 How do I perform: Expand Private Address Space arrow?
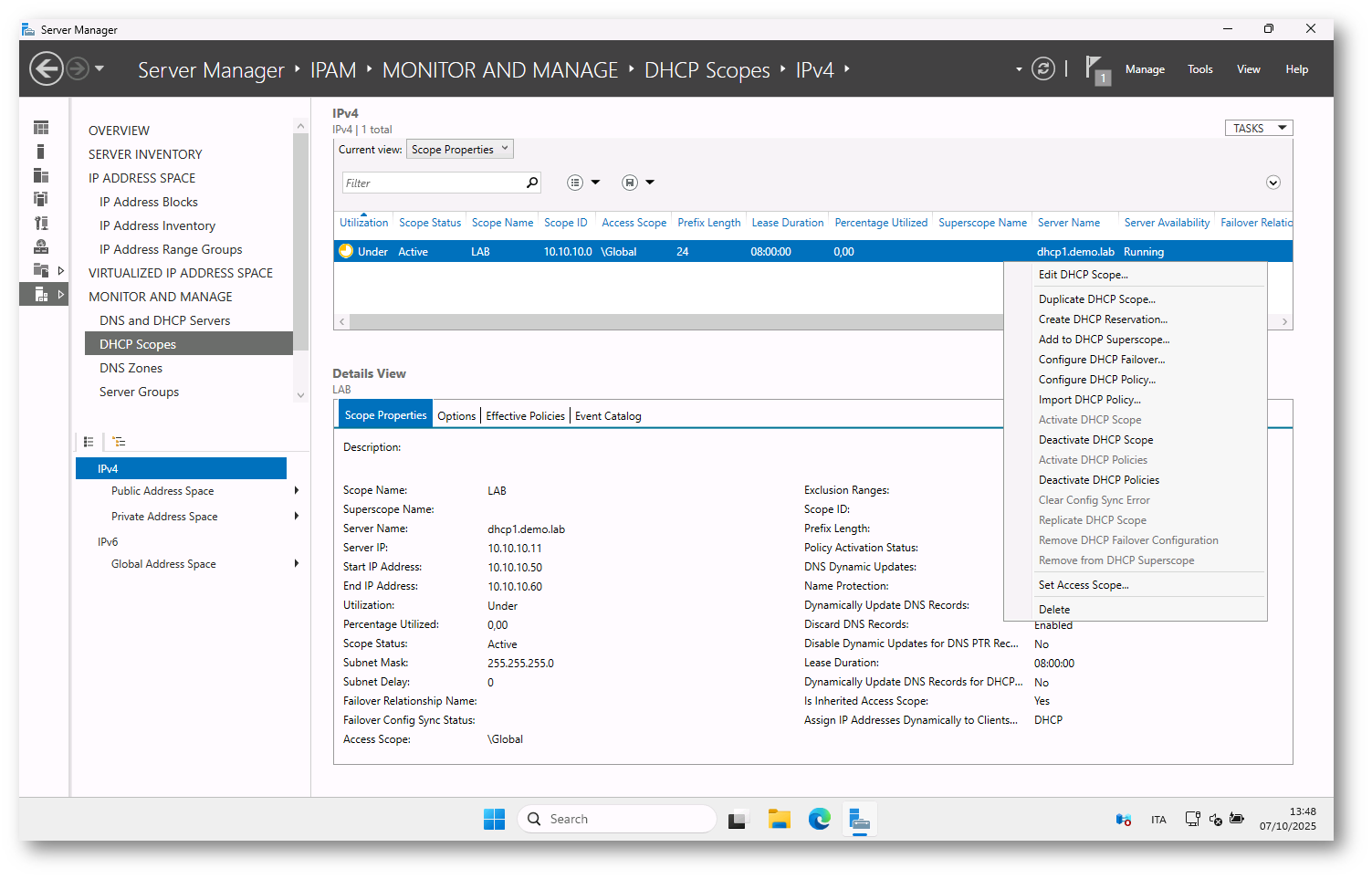coord(297,517)
